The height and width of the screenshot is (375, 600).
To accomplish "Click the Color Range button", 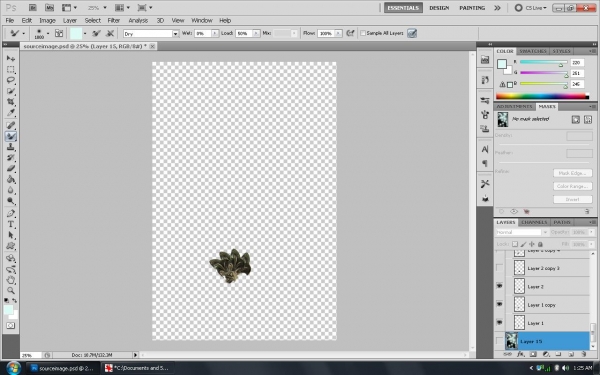I will click(572, 186).
